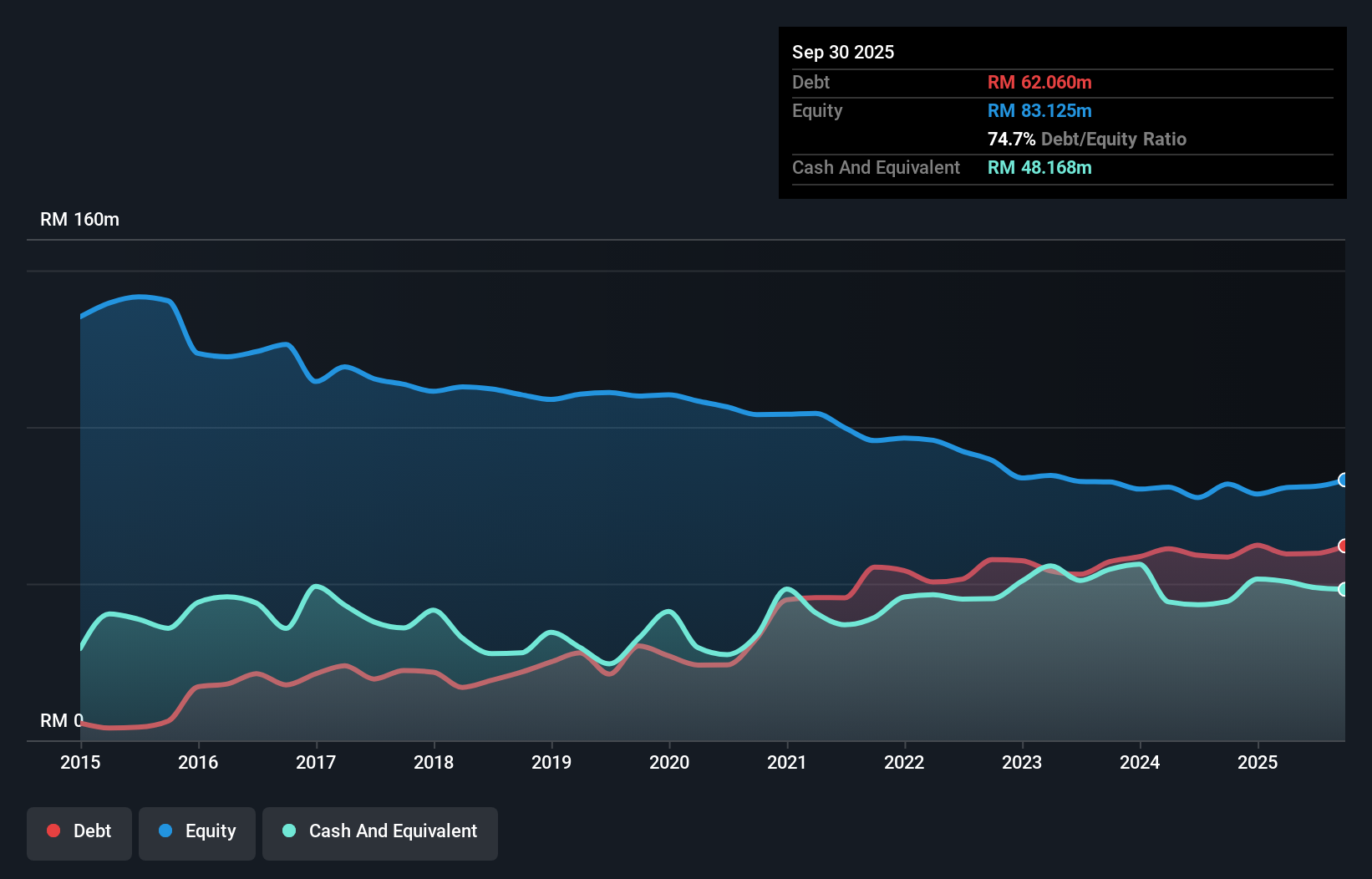The height and width of the screenshot is (879, 1372).
Task: Click the 74.7% Debt/Equity Ratio text
Action: (x=1087, y=139)
